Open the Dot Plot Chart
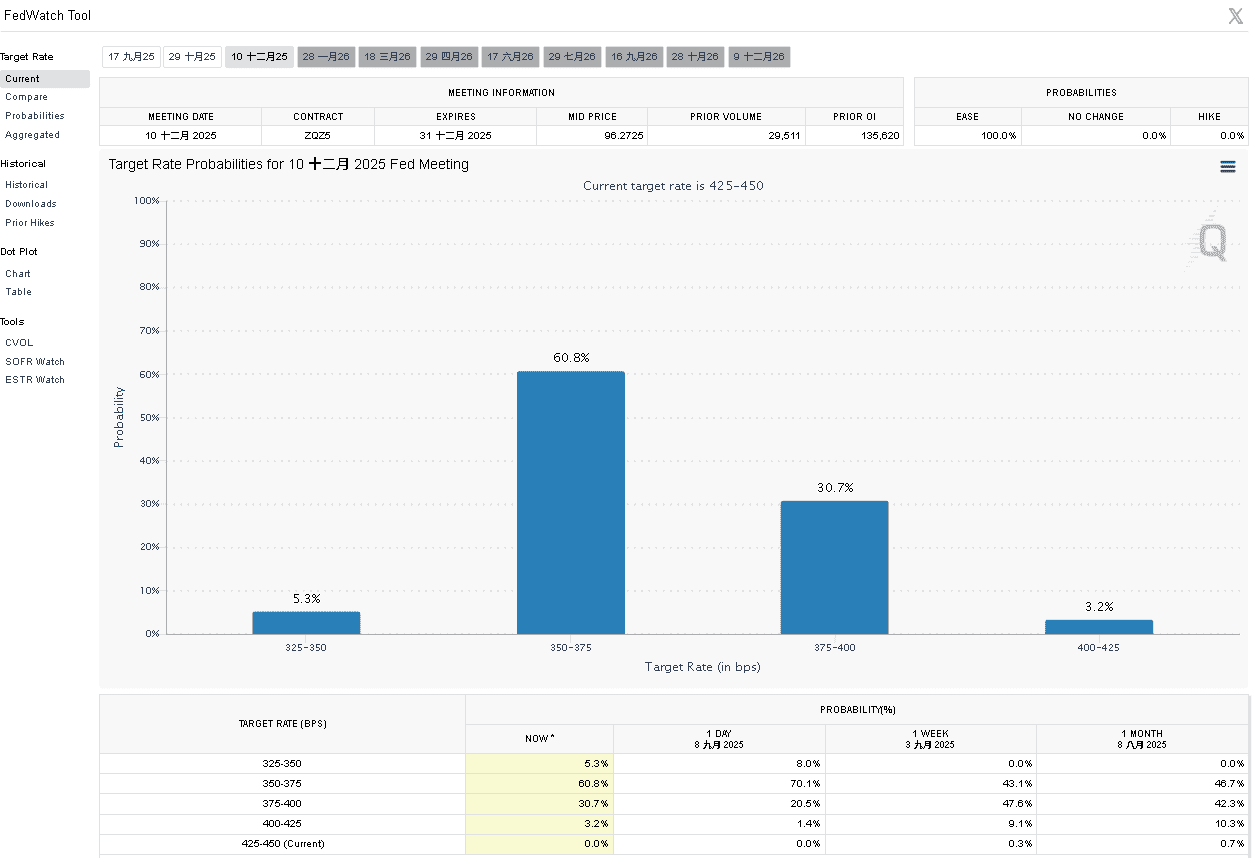1254x858 pixels. coord(18,273)
